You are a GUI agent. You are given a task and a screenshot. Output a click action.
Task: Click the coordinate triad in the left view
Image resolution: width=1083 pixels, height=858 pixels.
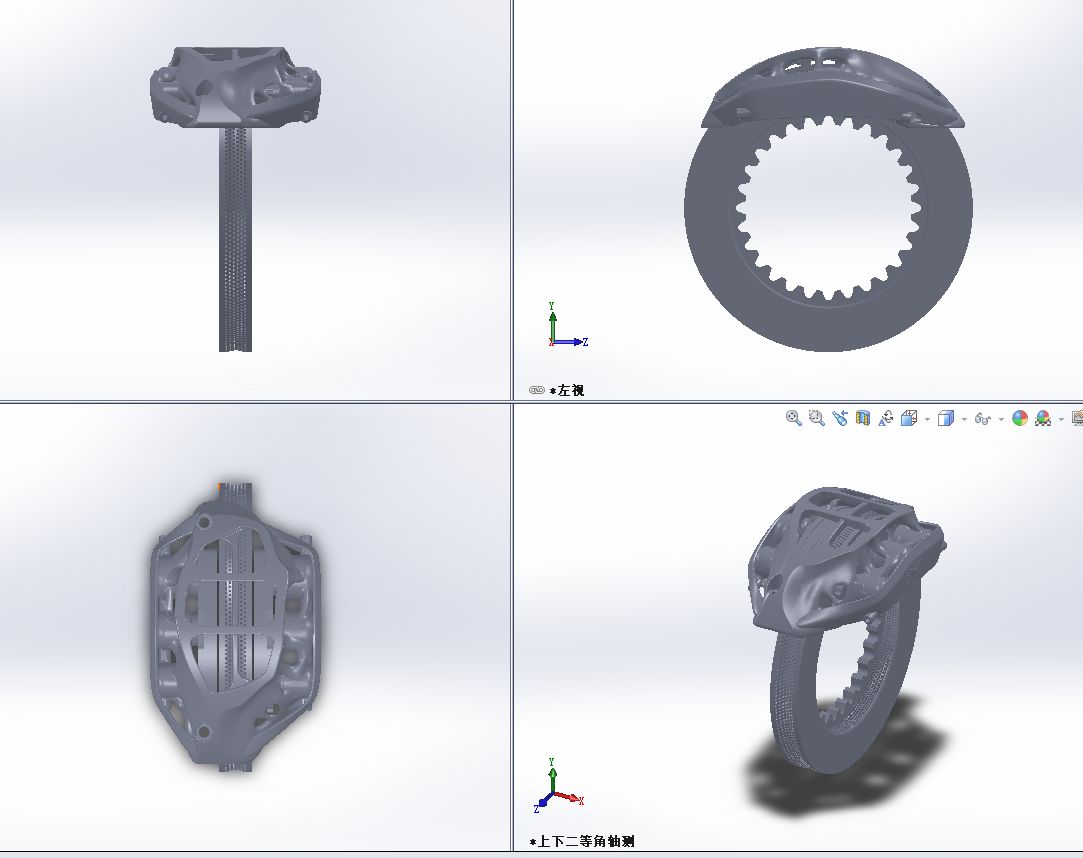568,325
